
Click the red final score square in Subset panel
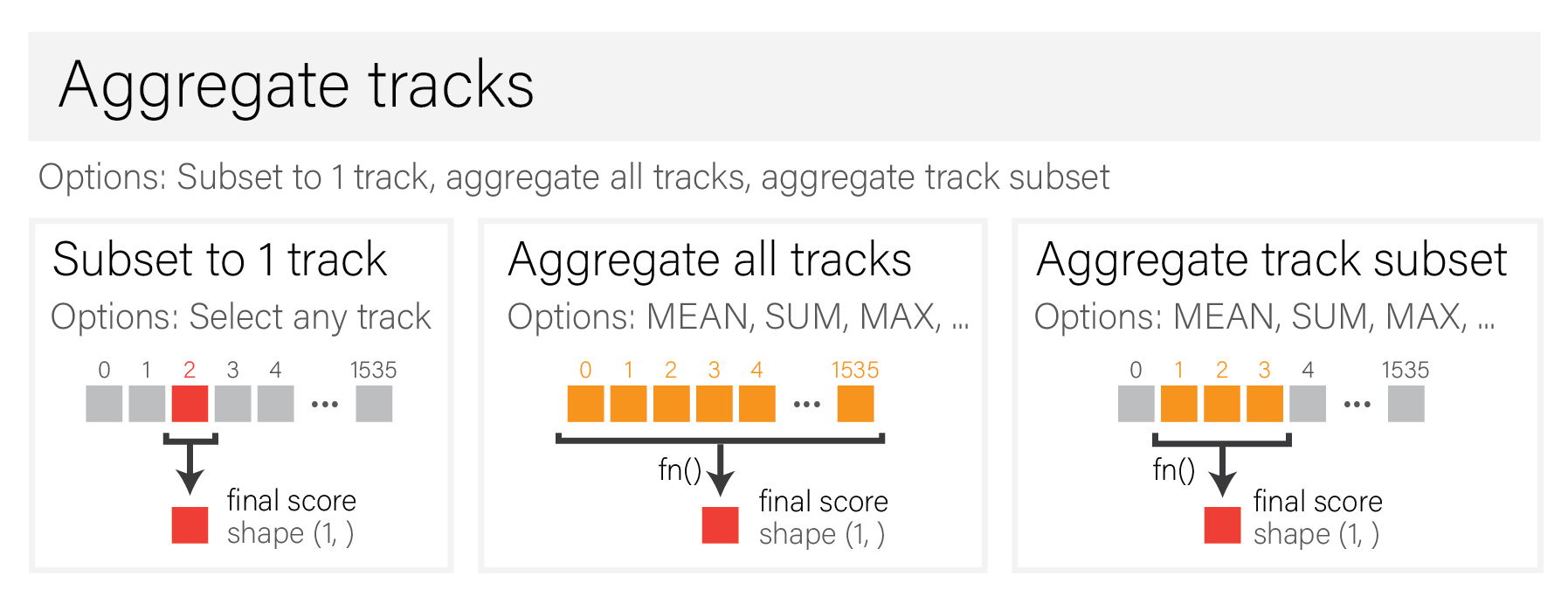coord(190,525)
